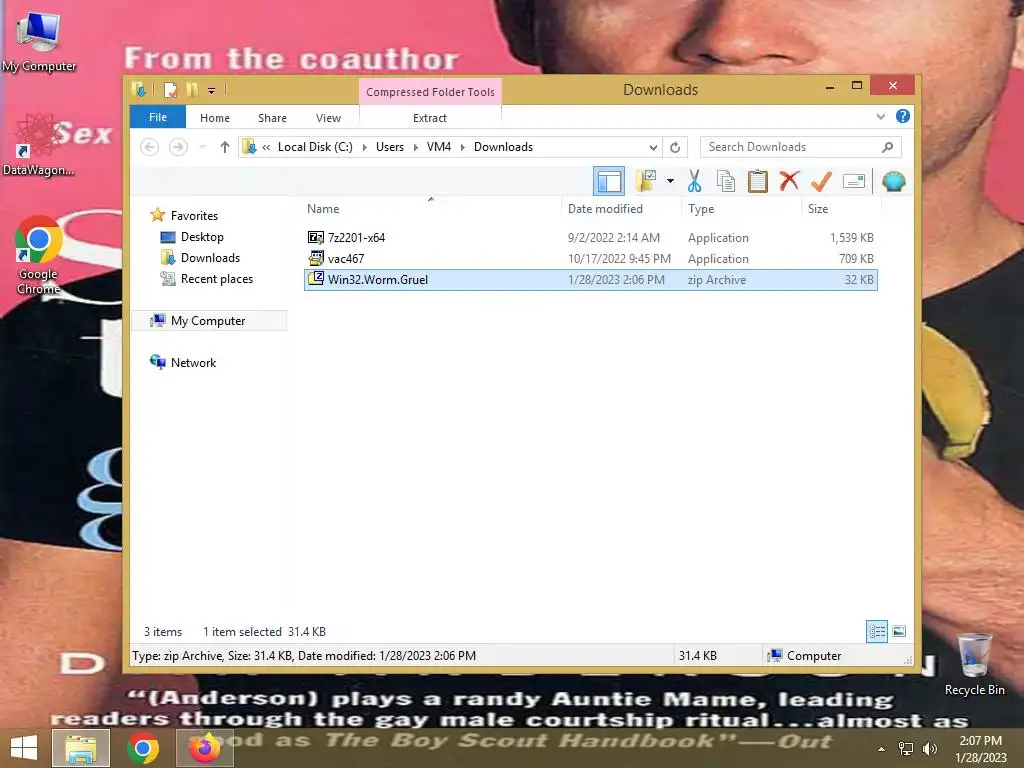
Task: Click the search magnifier icon
Action: point(887,147)
